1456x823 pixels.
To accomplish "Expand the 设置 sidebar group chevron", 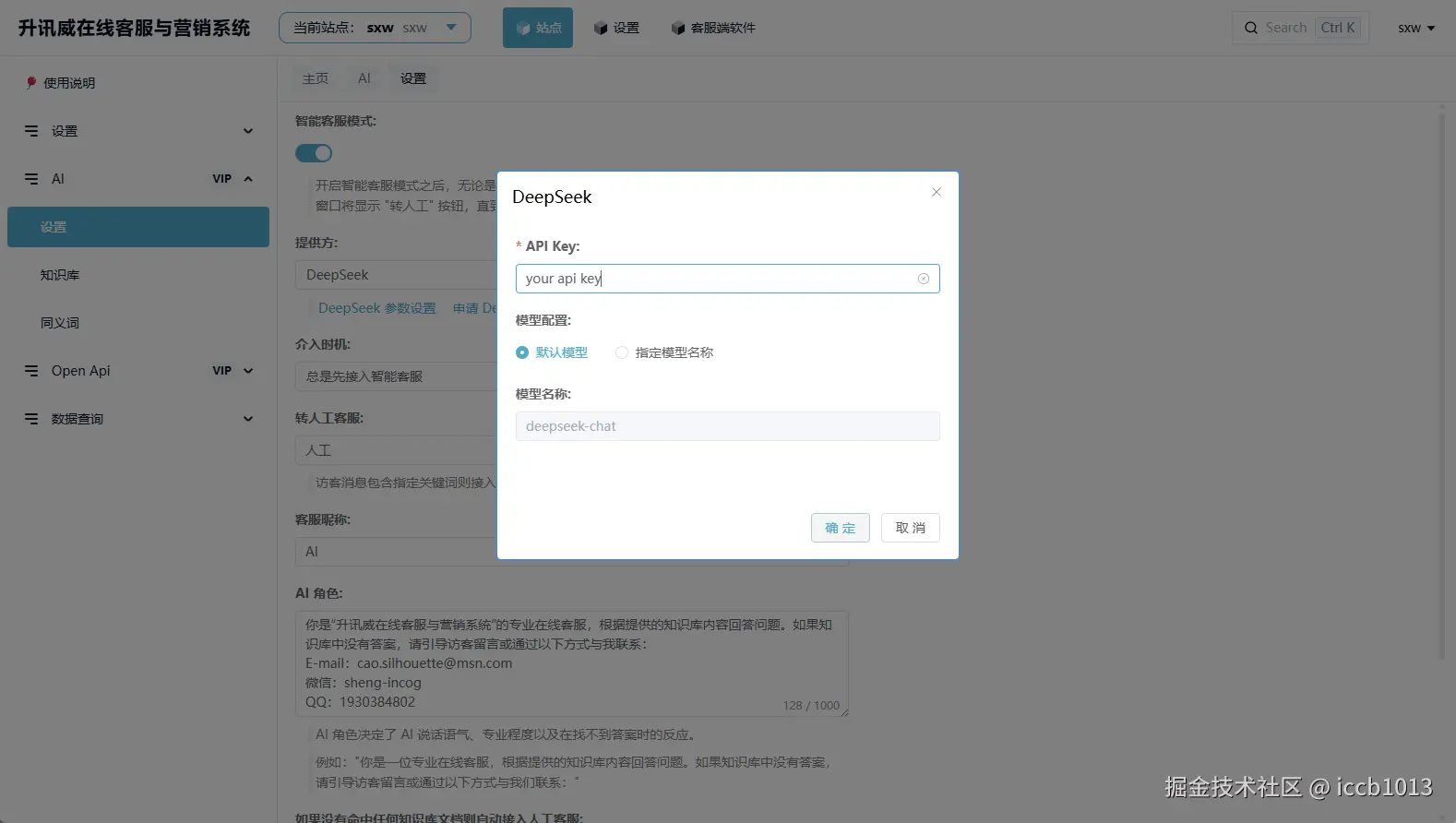I will (248, 131).
